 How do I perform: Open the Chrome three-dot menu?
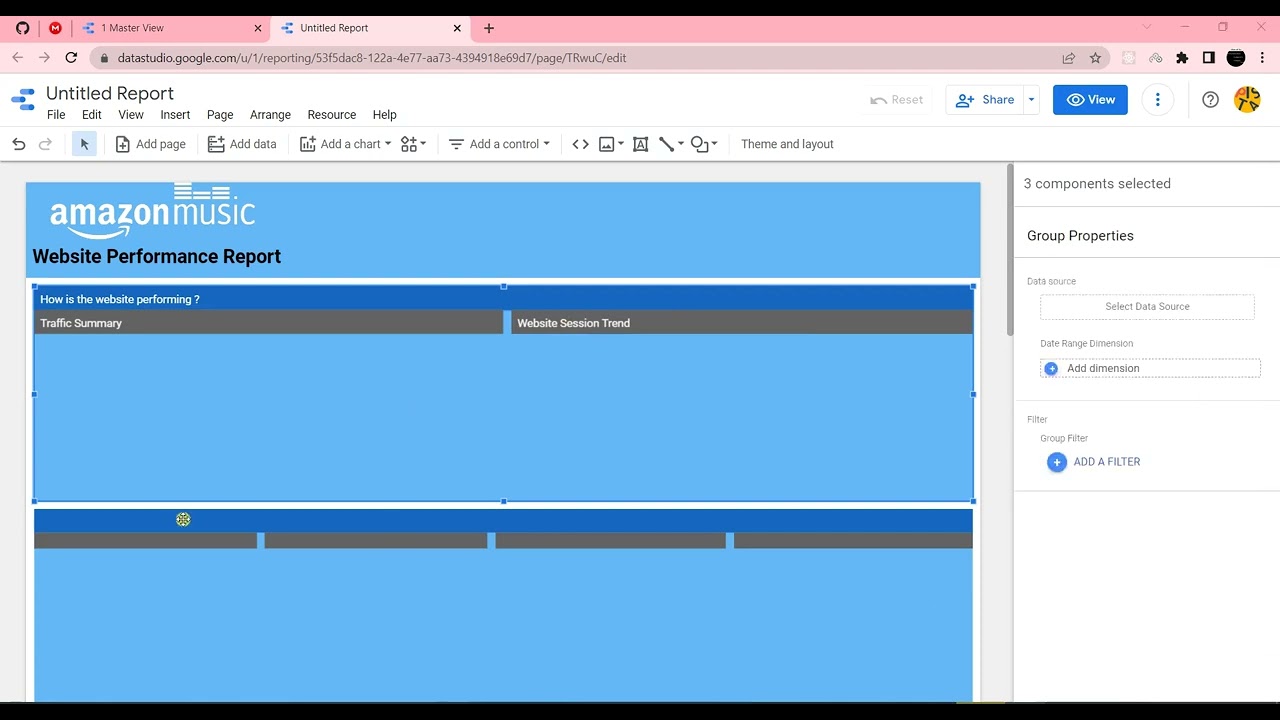point(1263,58)
